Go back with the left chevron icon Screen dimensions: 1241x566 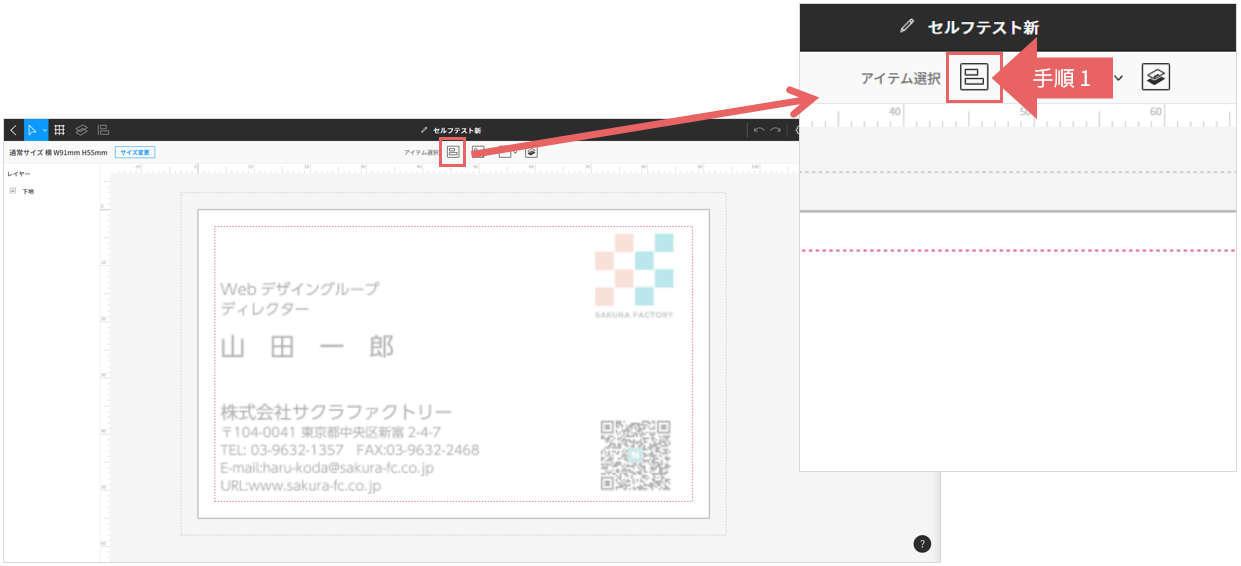[13, 130]
